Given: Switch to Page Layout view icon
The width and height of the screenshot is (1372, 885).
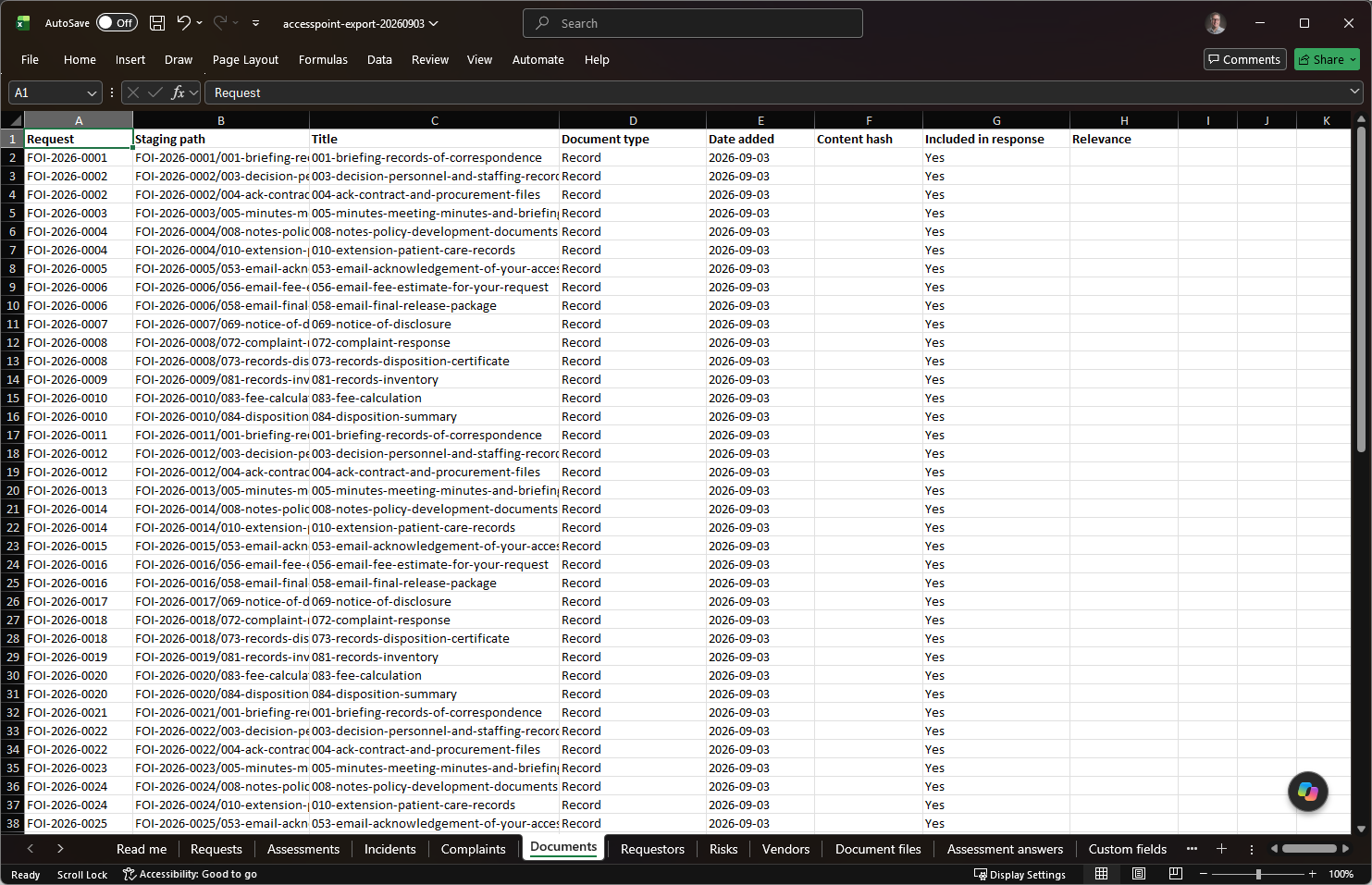Looking at the screenshot, I should click(1139, 874).
